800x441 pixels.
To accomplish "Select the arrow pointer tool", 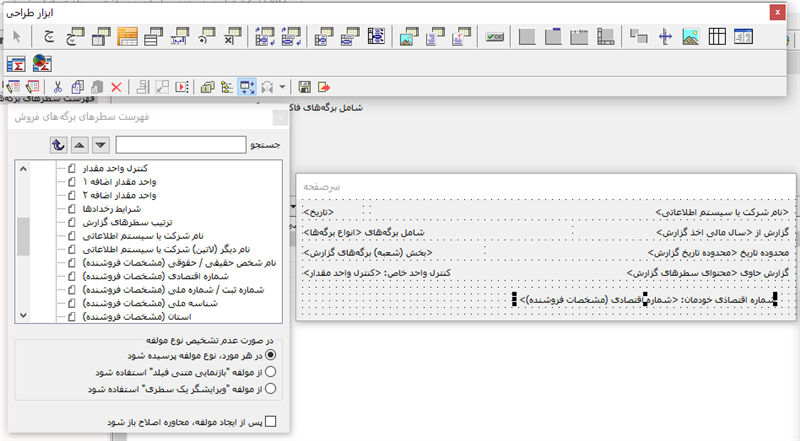I will (x=16, y=38).
